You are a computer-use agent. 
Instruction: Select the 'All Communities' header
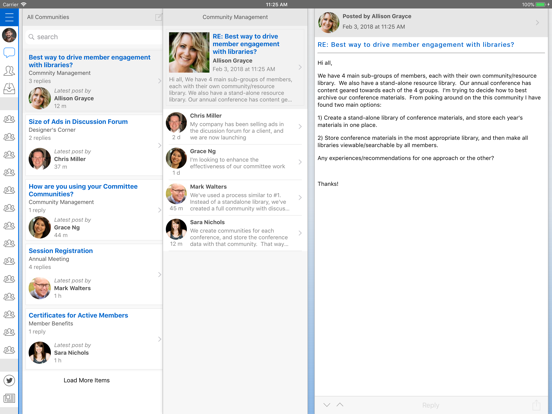pos(48,17)
